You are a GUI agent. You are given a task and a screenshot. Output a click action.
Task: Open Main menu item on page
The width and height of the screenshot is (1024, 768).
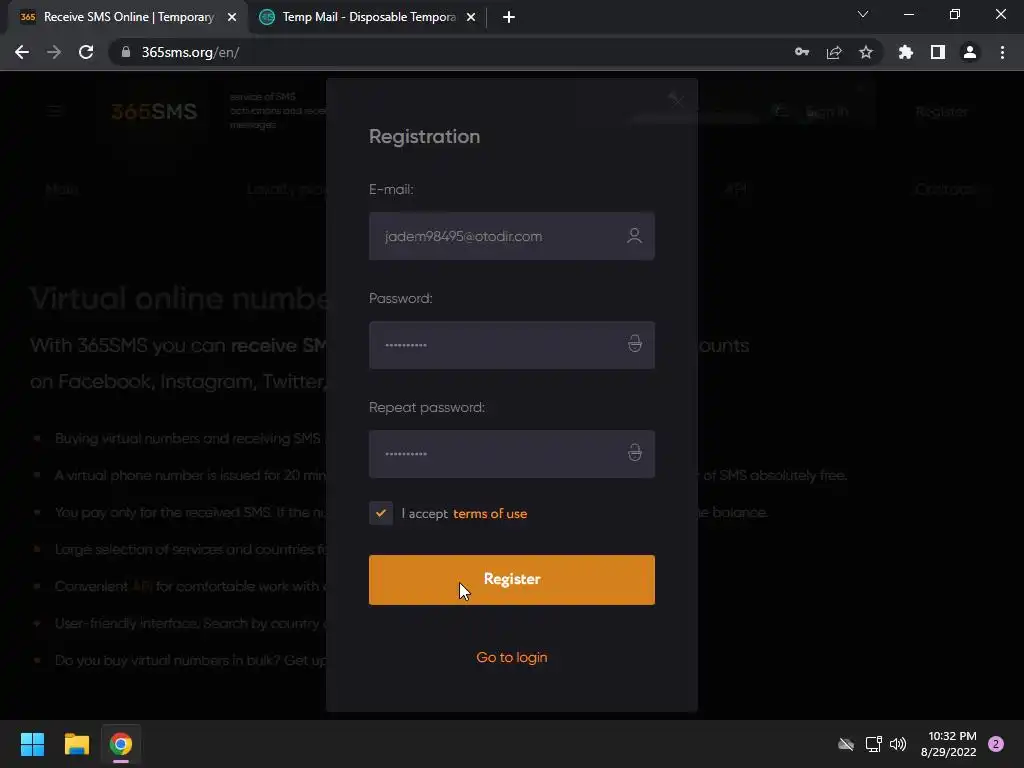(62, 189)
